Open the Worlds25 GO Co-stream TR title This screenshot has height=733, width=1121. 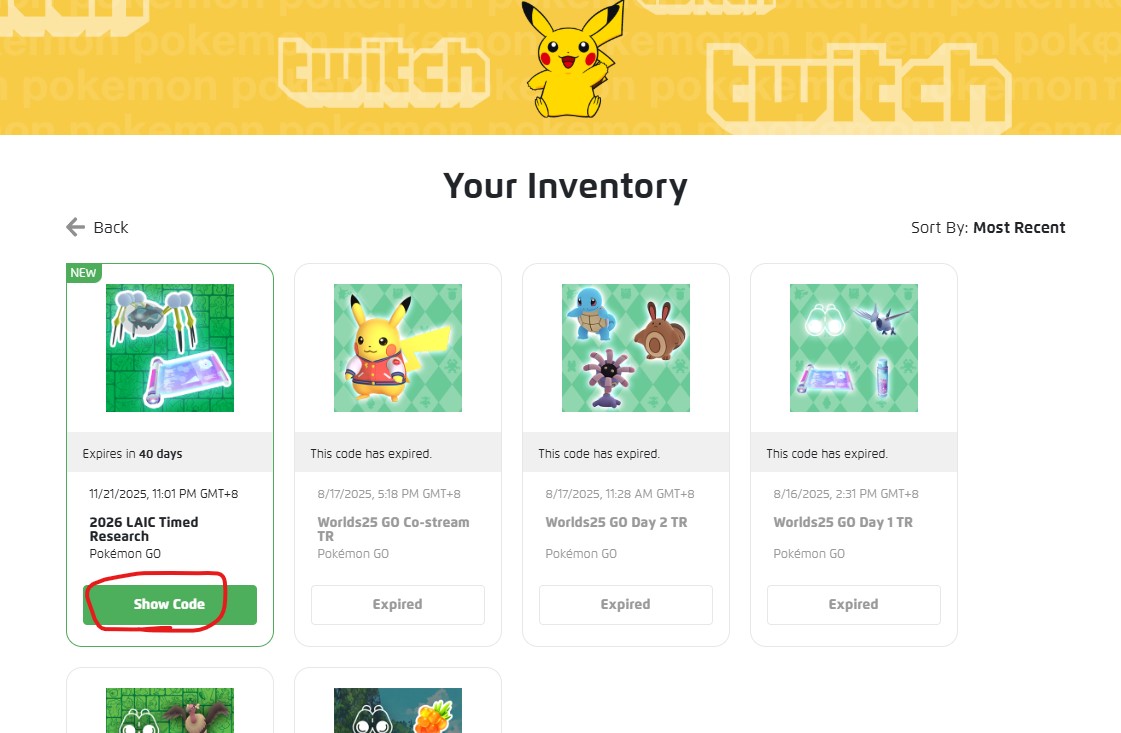(393, 529)
